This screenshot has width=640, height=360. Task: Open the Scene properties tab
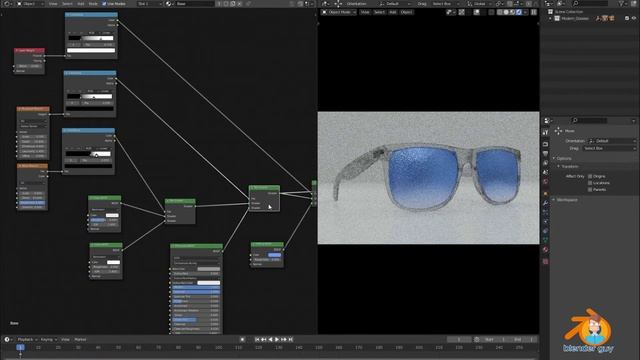pos(545,172)
